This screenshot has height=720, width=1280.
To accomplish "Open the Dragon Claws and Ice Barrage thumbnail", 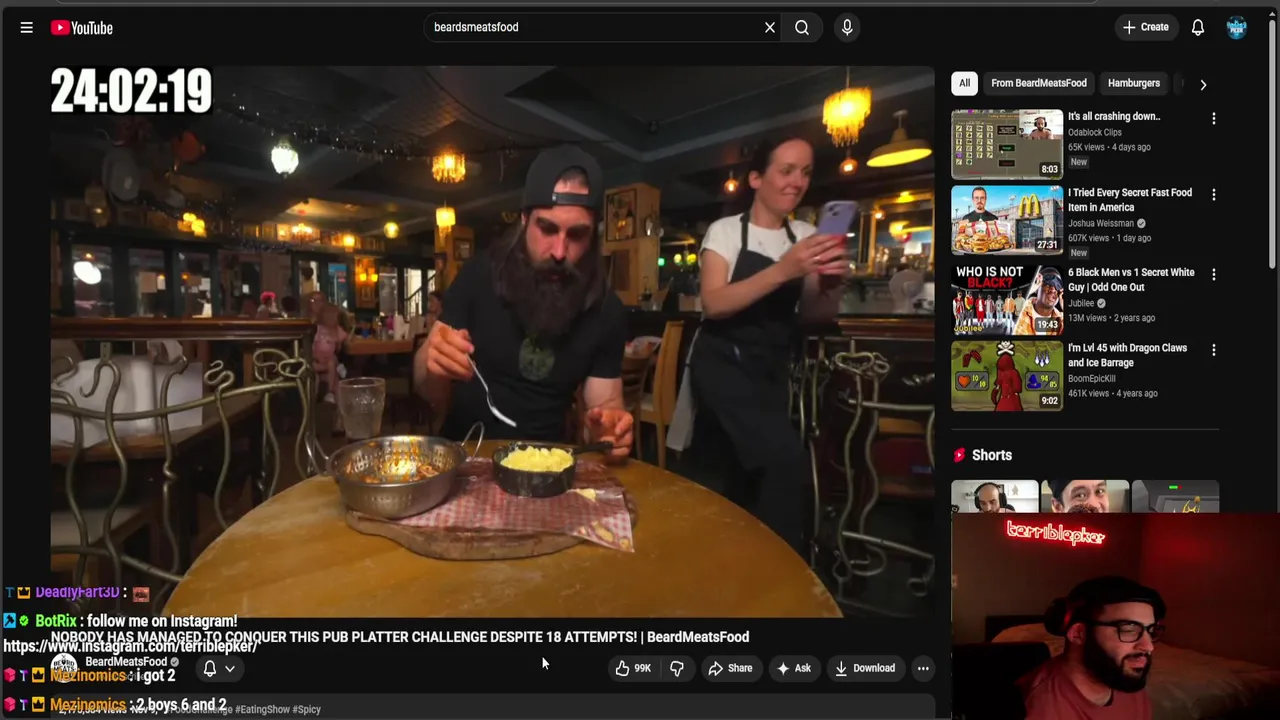I will coord(1006,375).
